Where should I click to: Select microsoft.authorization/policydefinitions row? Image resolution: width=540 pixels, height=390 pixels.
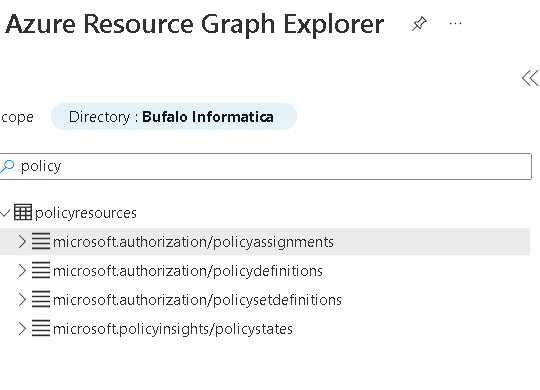(264, 271)
